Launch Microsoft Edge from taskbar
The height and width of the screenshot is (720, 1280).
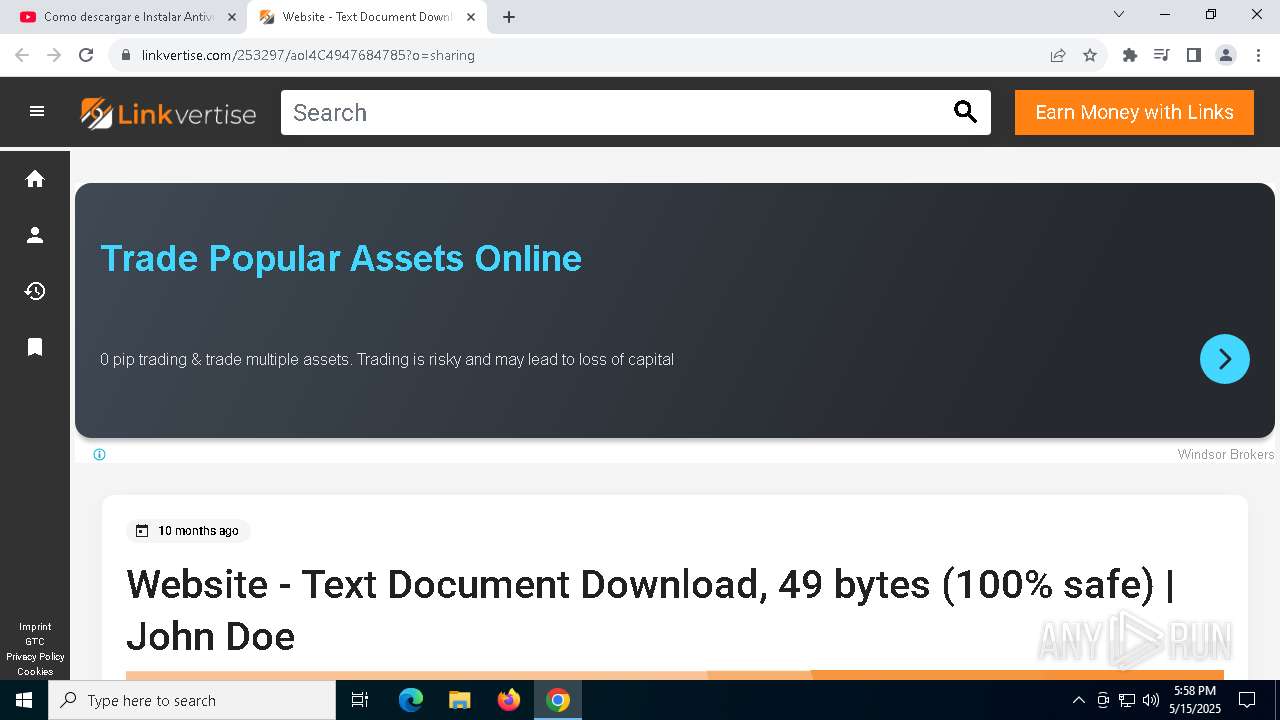pyautogui.click(x=411, y=700)
